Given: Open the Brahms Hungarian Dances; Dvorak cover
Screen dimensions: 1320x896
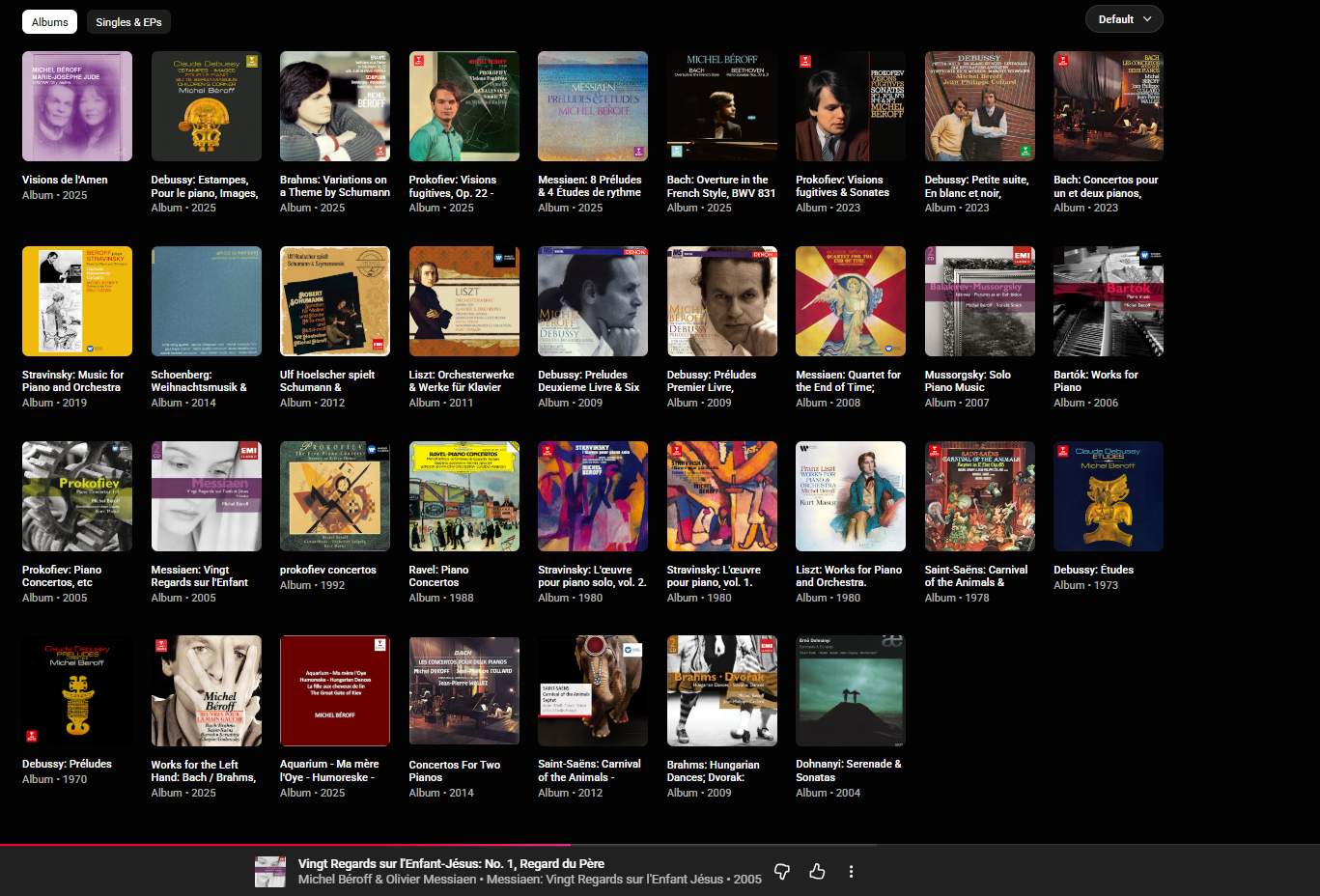Looking at the screenshot, I should [722, 691].
